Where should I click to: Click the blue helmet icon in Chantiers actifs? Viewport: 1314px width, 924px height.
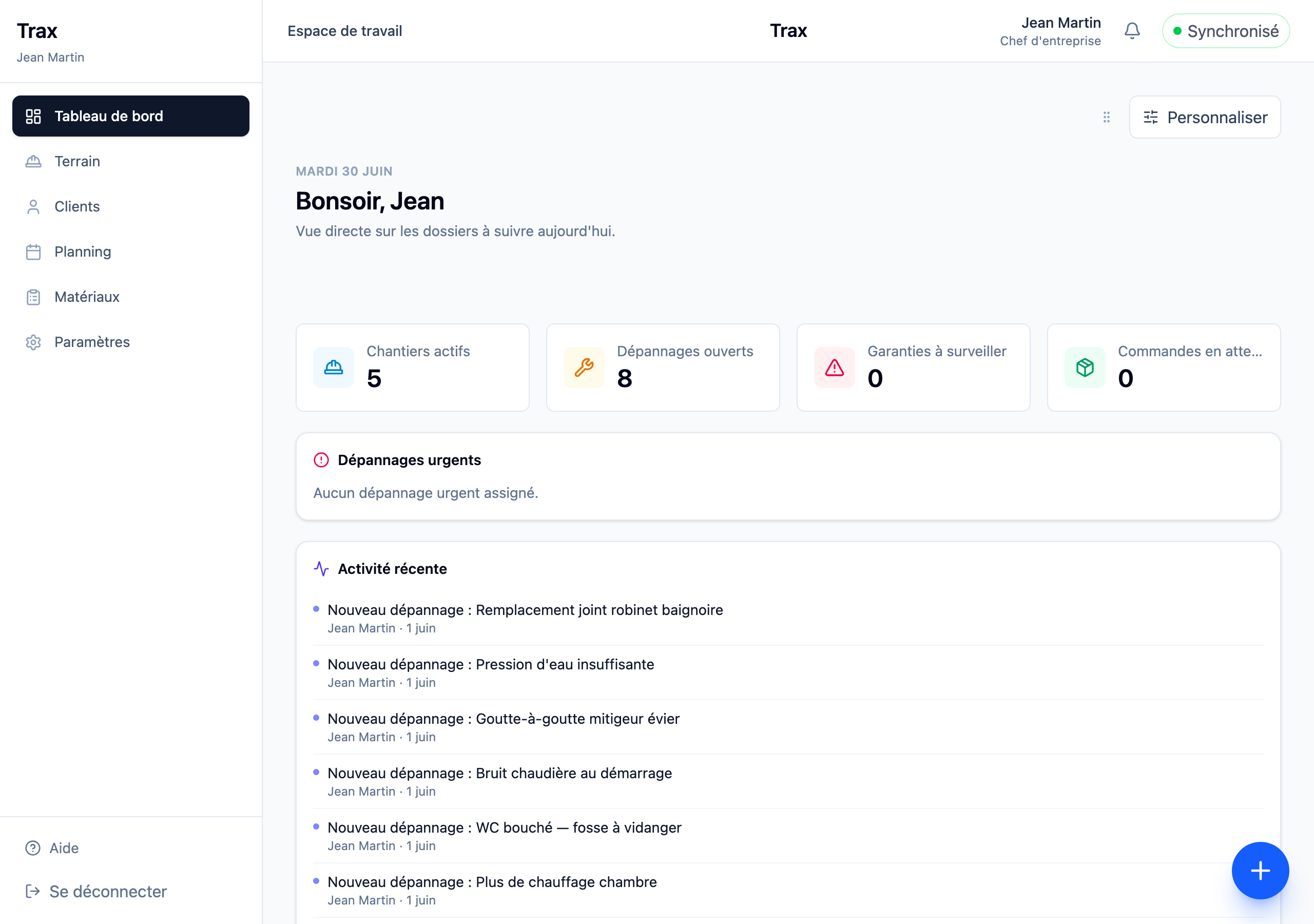pos(334,368)
